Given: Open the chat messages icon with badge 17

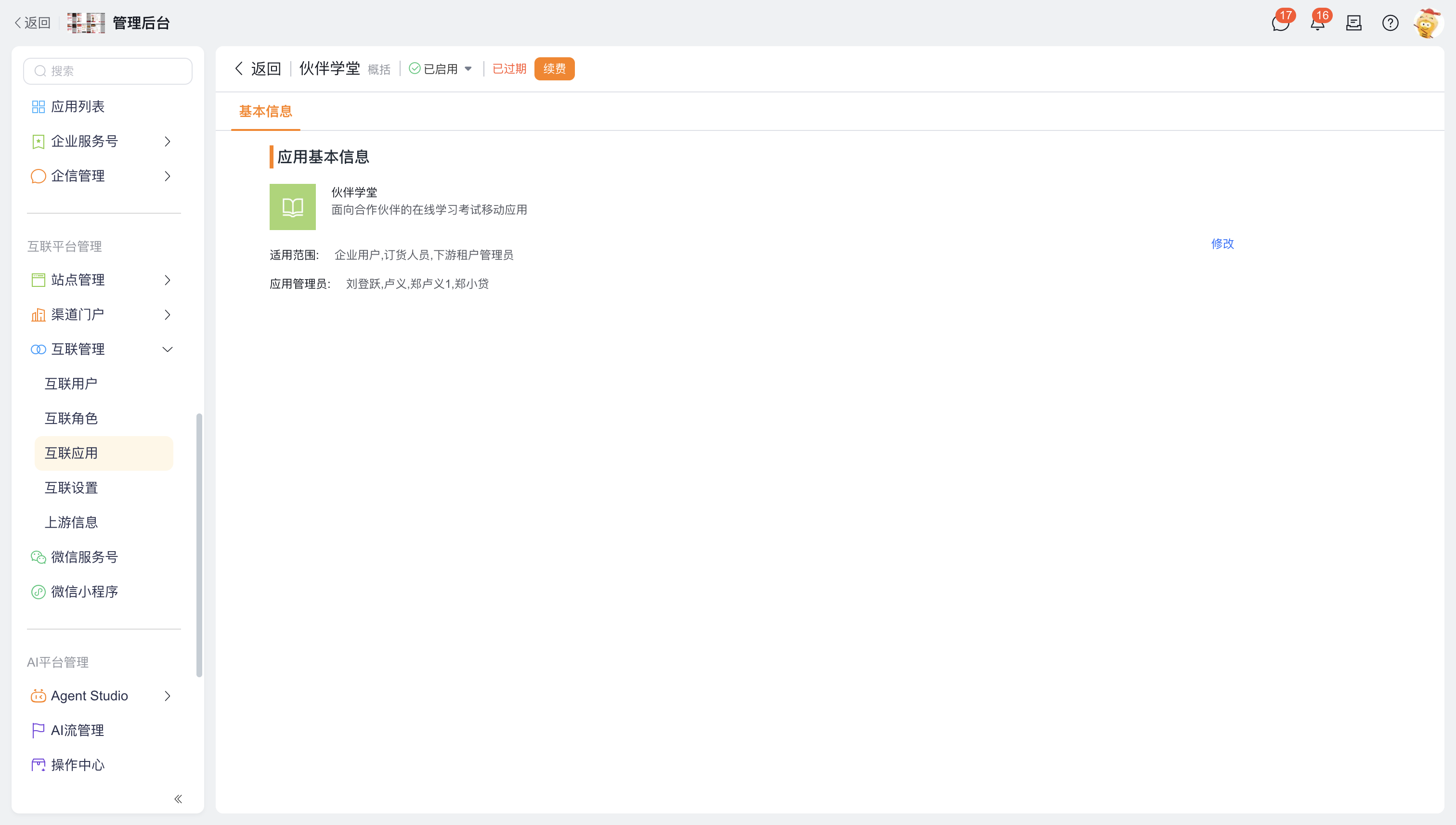Looking at the screenshot, I should tap(1280, 23).
